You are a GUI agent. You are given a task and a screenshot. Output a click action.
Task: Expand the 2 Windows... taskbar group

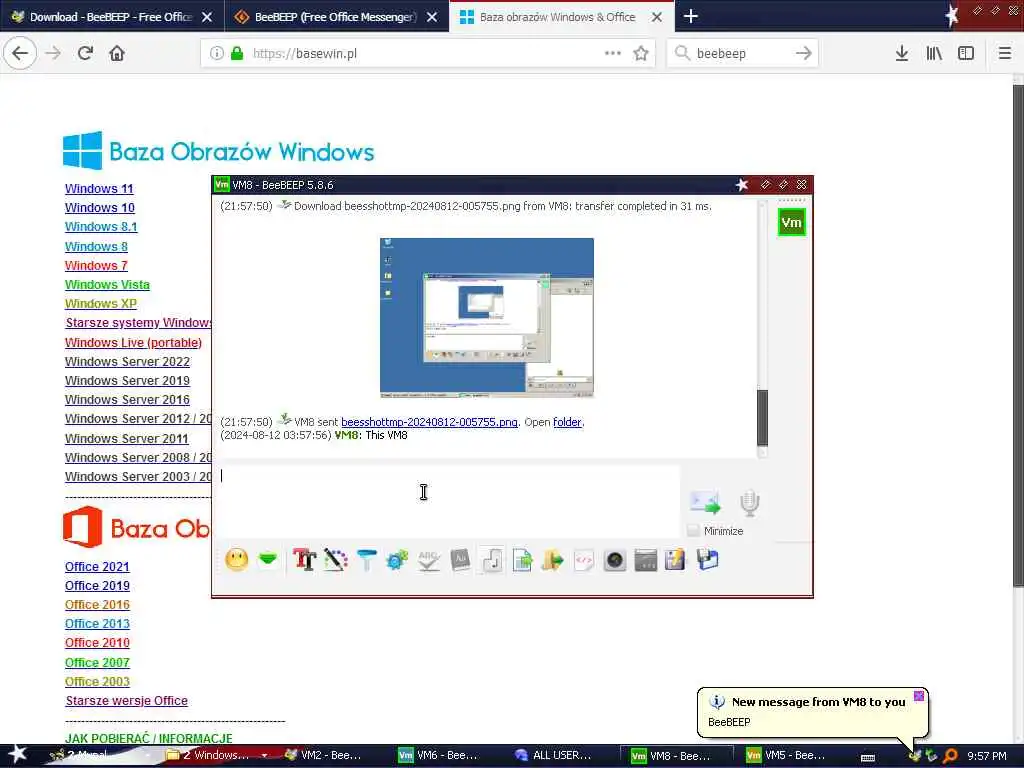pos(264,756)
